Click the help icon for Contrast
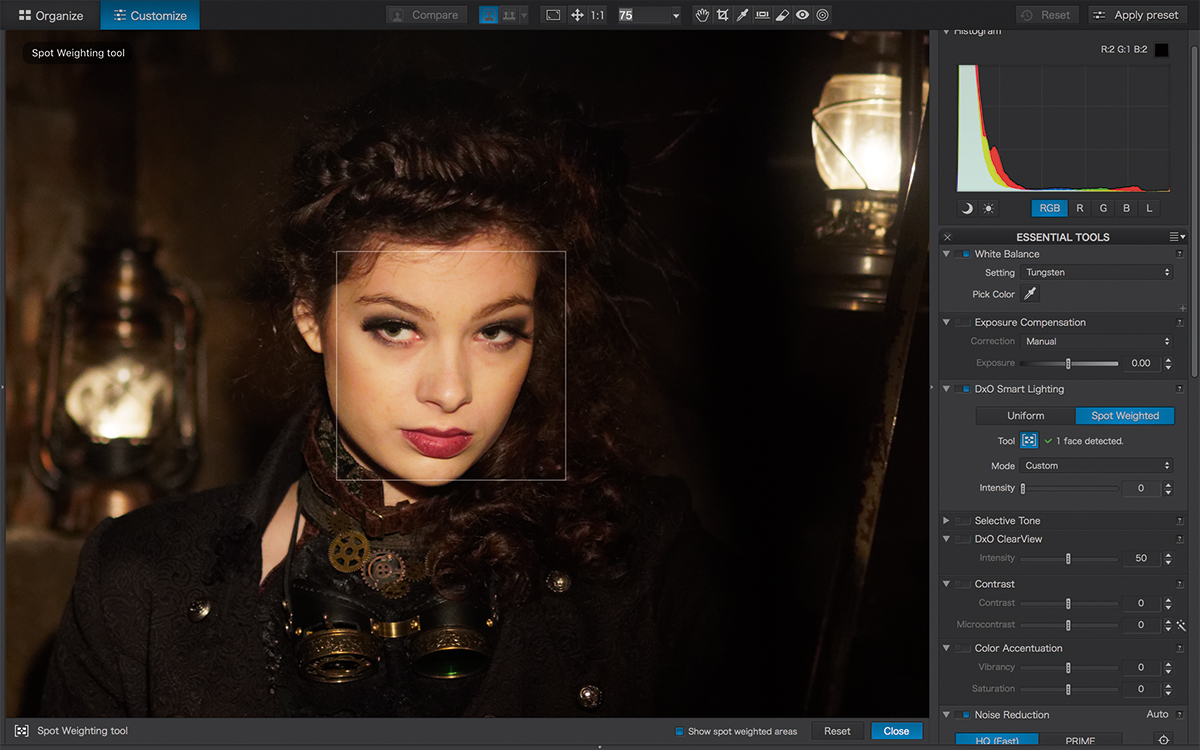 click(1180, 584)
